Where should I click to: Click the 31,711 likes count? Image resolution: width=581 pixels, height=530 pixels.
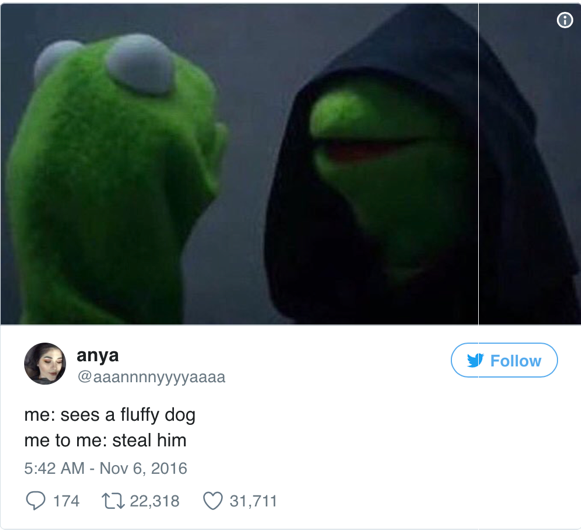pos(253,501)
